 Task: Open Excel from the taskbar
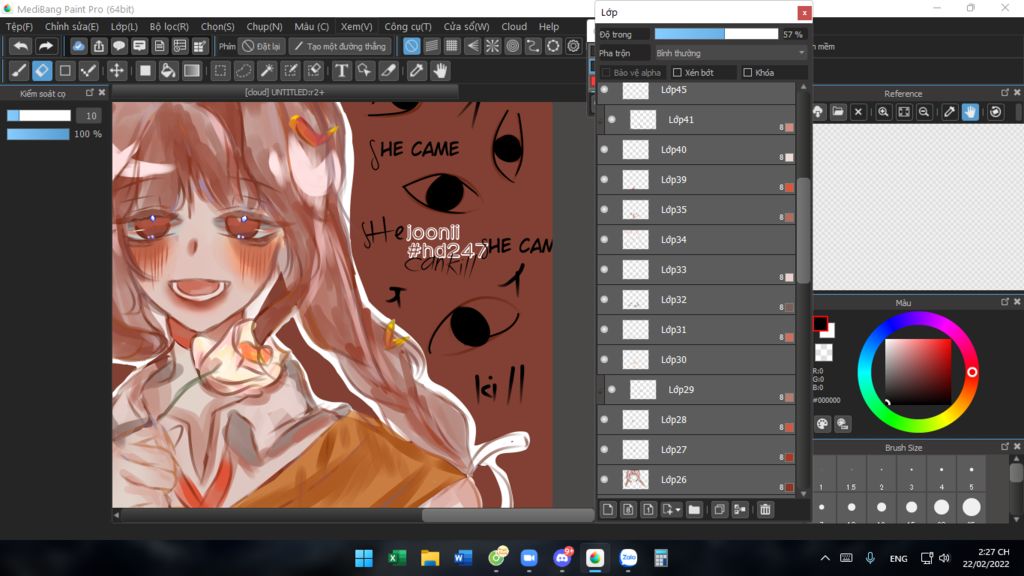coord(396,558)
